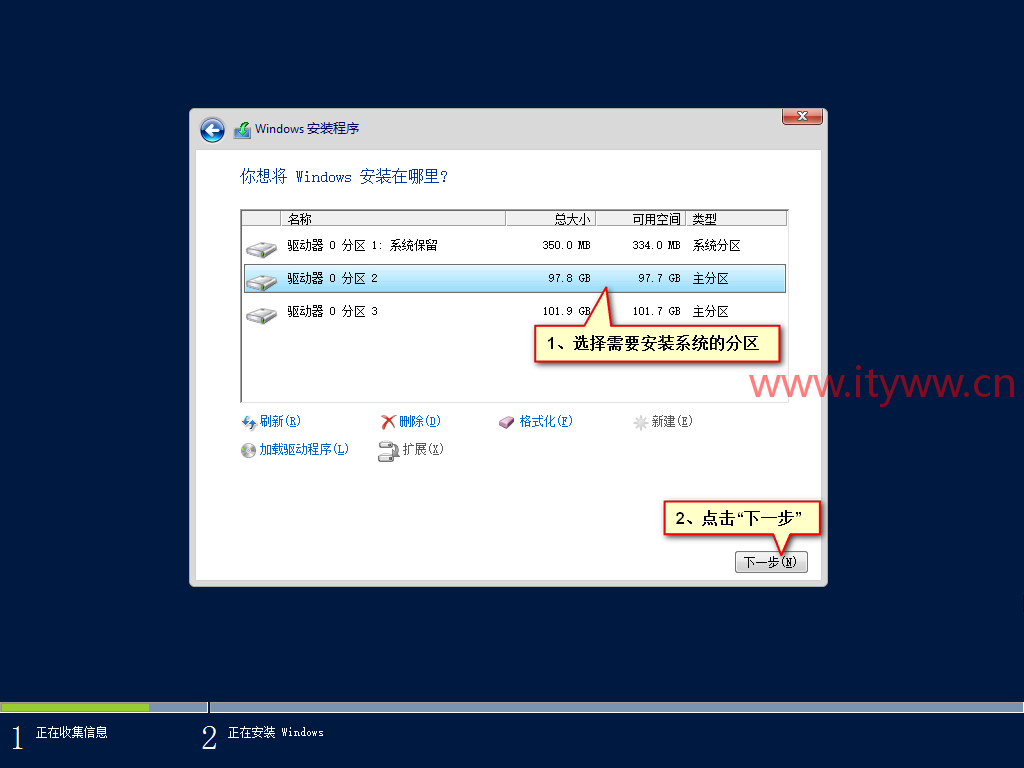Click the 下一步(N) button
This screenshot has height=768, width=1024.
[771, 562]
